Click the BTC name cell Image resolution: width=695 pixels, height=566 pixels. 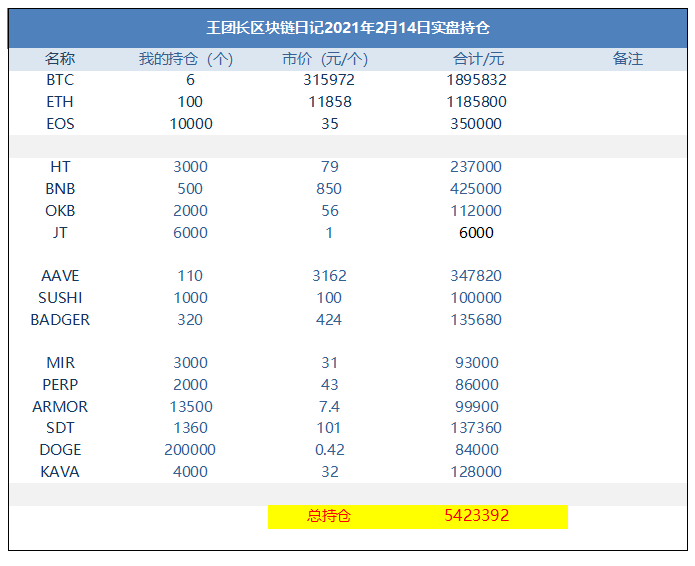tap(60, 80)
